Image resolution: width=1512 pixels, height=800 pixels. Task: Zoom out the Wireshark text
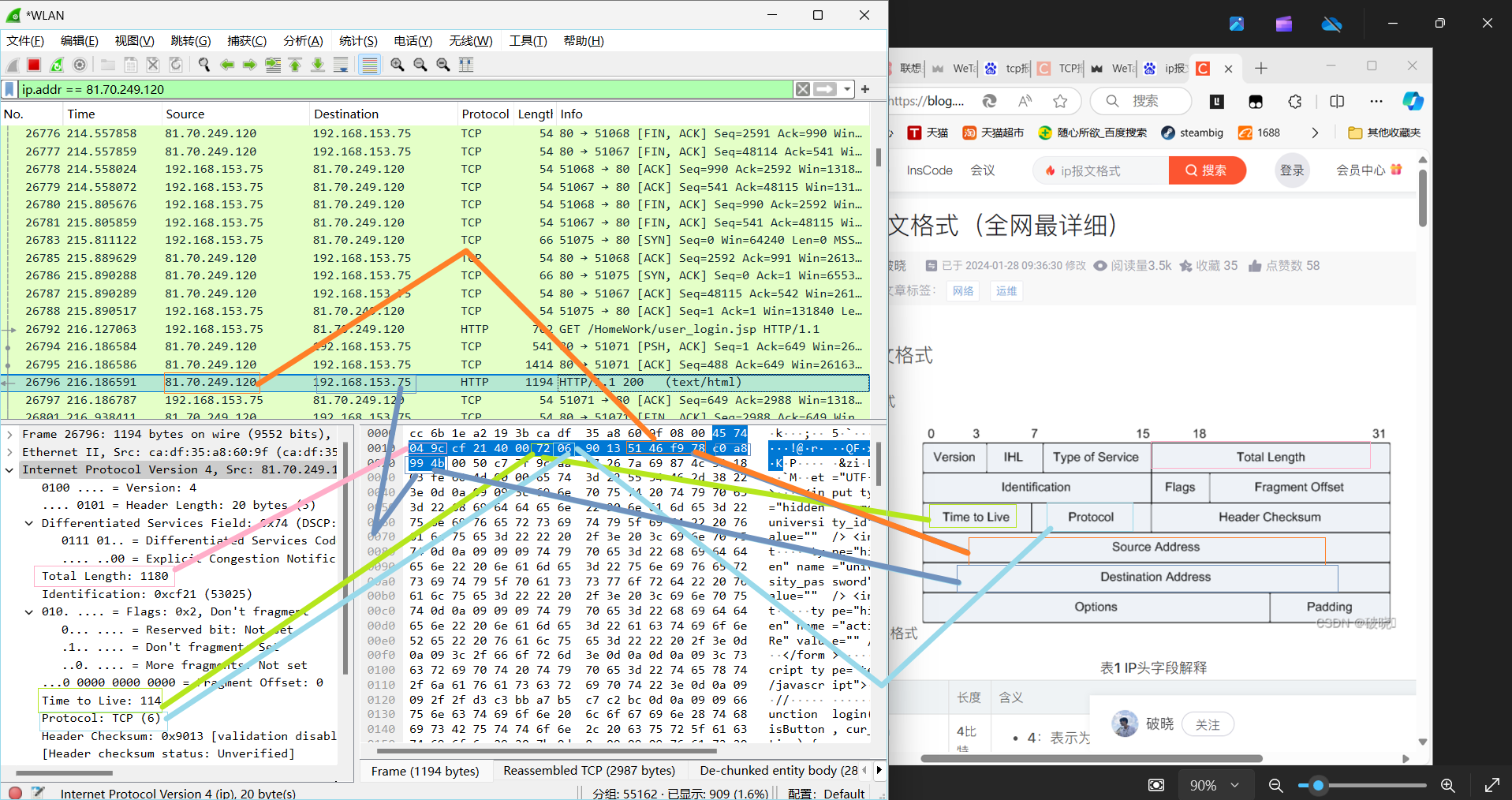420,65
